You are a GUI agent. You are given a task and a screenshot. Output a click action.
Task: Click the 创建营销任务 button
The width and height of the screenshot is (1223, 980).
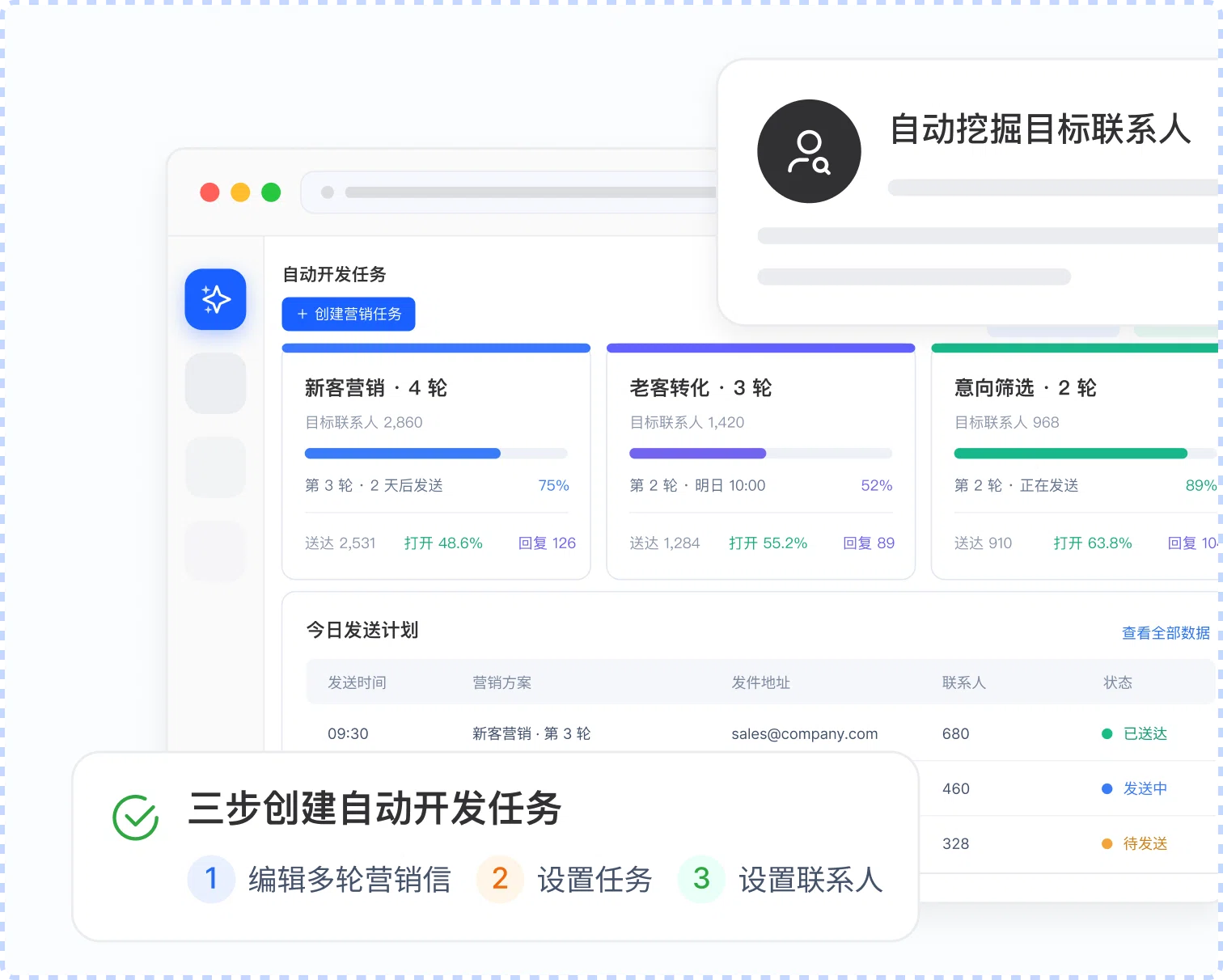tap(349, 314)
